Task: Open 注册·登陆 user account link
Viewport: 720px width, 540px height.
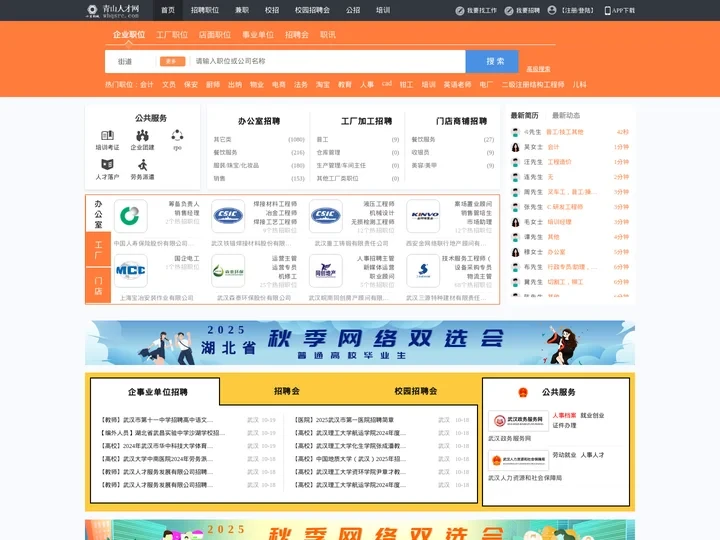Action: 571,10
